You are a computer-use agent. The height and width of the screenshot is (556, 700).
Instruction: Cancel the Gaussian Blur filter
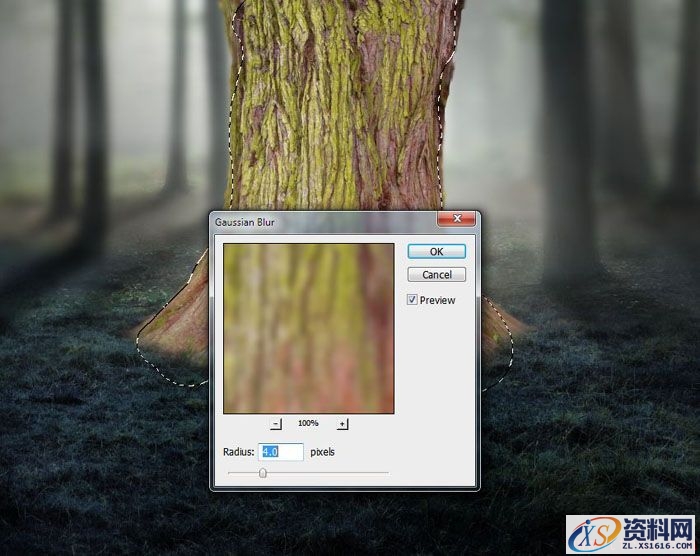pos(437,274)
